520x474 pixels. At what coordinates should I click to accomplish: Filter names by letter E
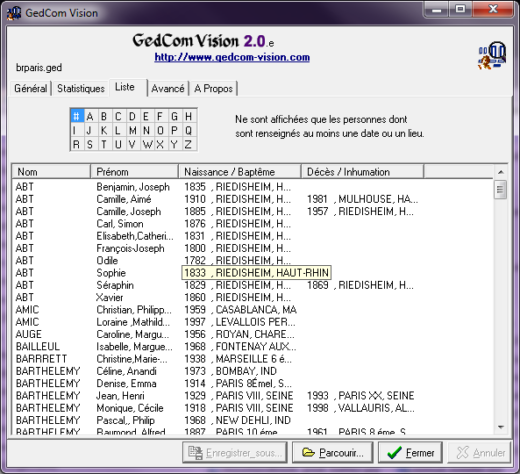(146, 116)
